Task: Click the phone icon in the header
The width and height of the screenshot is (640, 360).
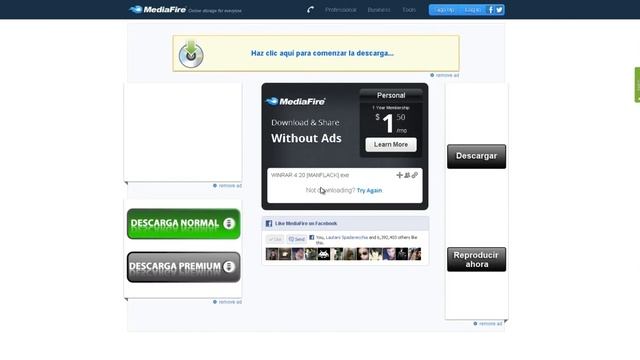Action: tap(311, 9)
